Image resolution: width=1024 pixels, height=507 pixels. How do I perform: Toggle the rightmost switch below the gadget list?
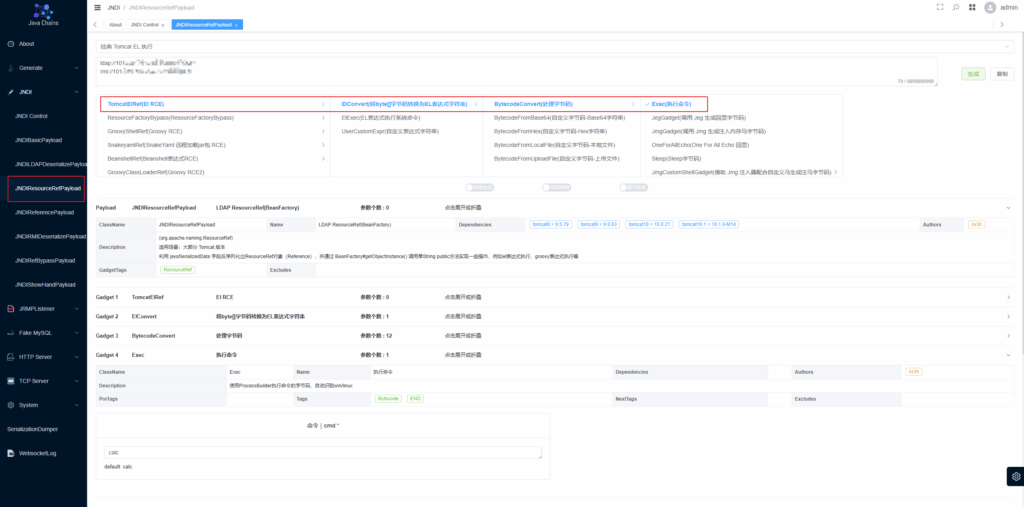(632, 186)
